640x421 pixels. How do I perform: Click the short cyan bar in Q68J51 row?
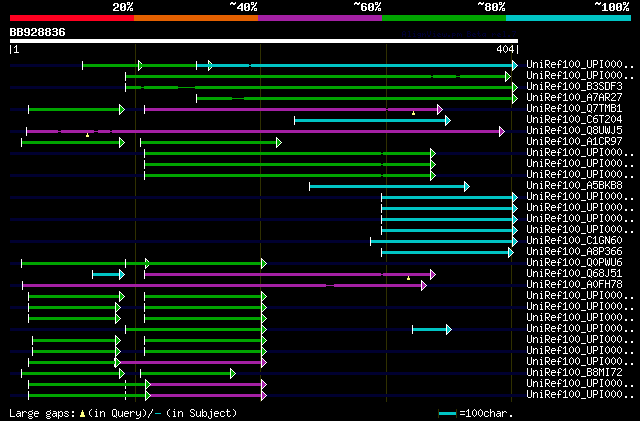point(106,275)
